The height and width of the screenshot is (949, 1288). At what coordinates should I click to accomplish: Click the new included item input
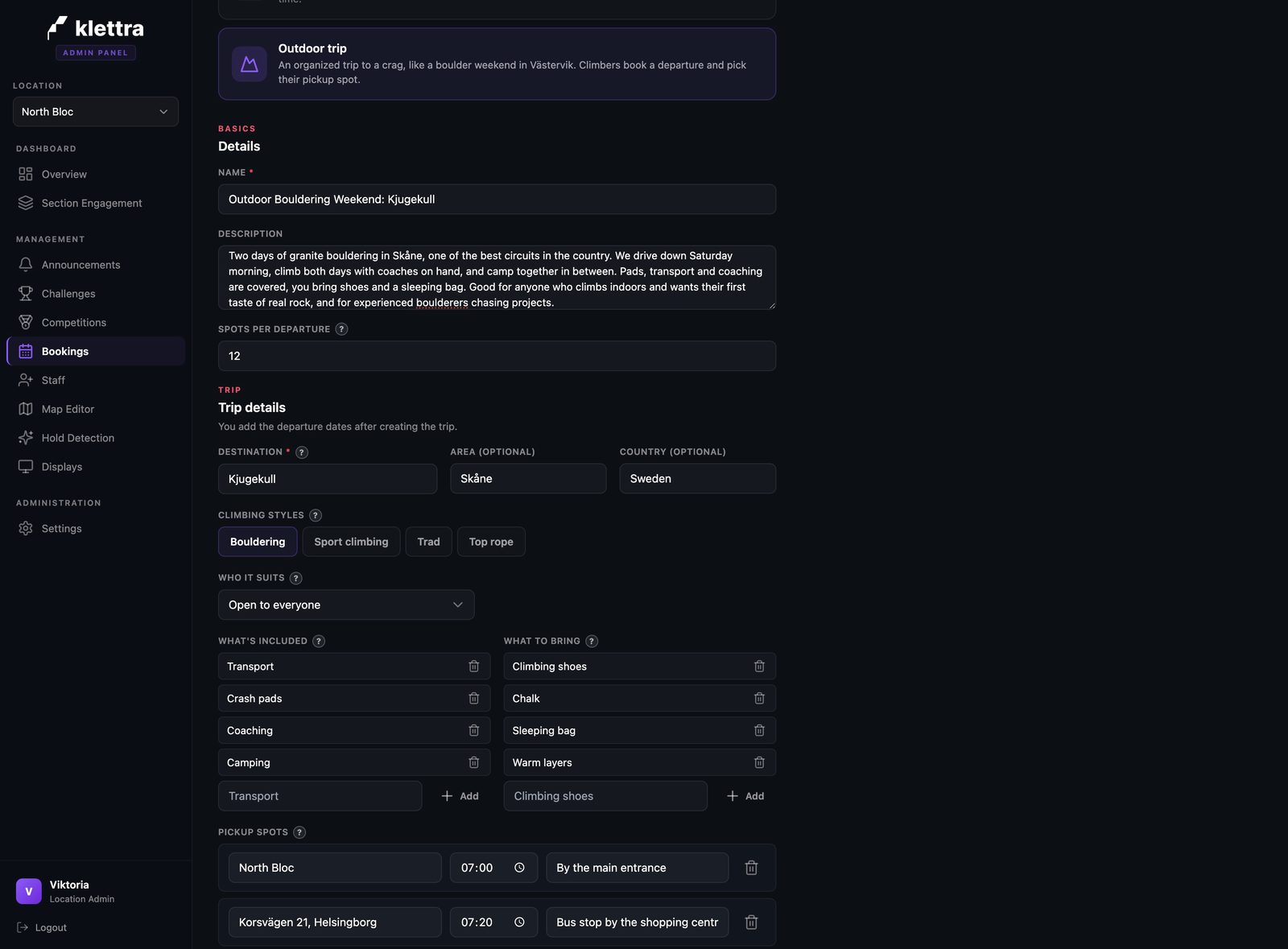tap(320, 796)
